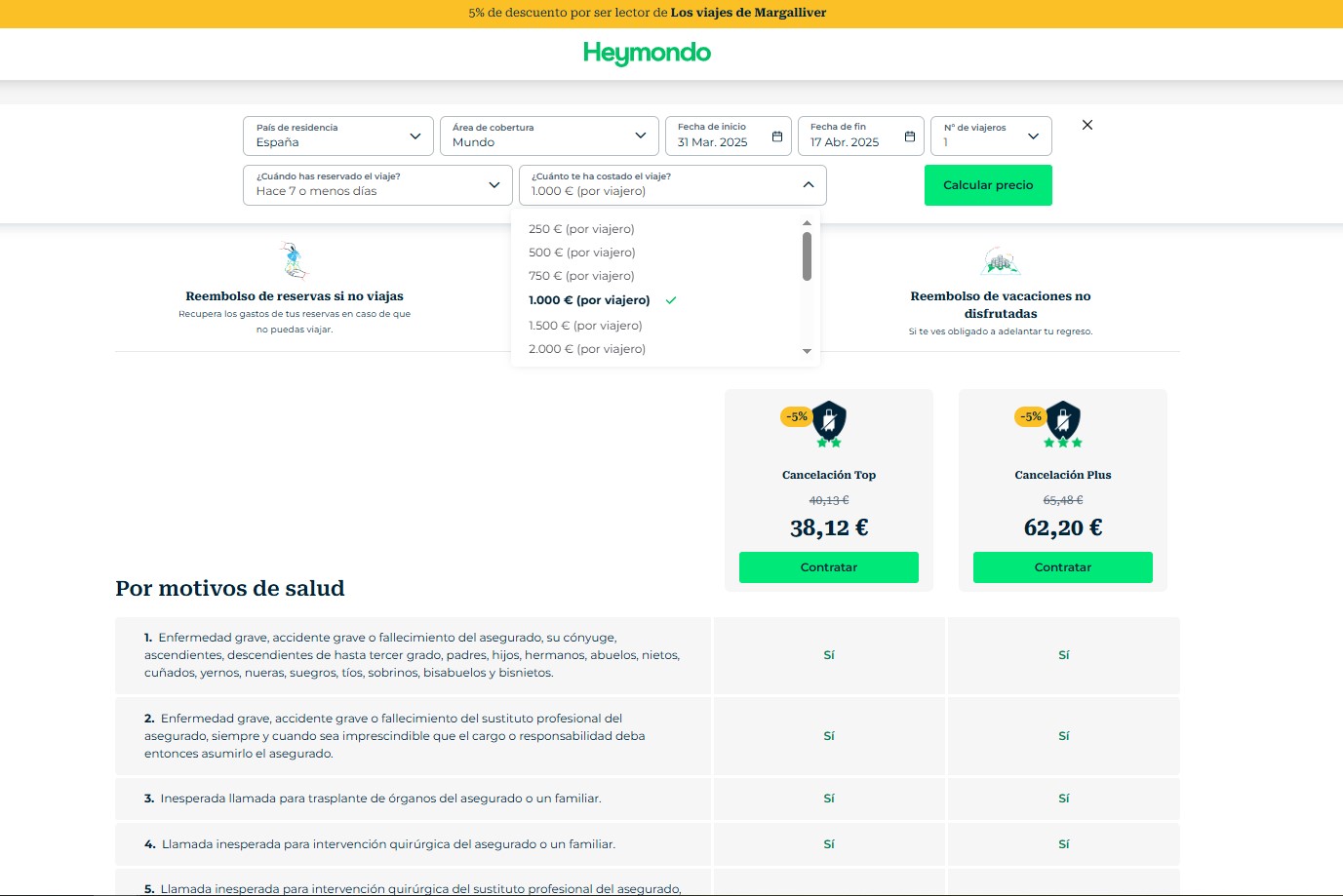Click the Heymondo logo
The width and height of the screenshot is (1343, 896).
647,53
